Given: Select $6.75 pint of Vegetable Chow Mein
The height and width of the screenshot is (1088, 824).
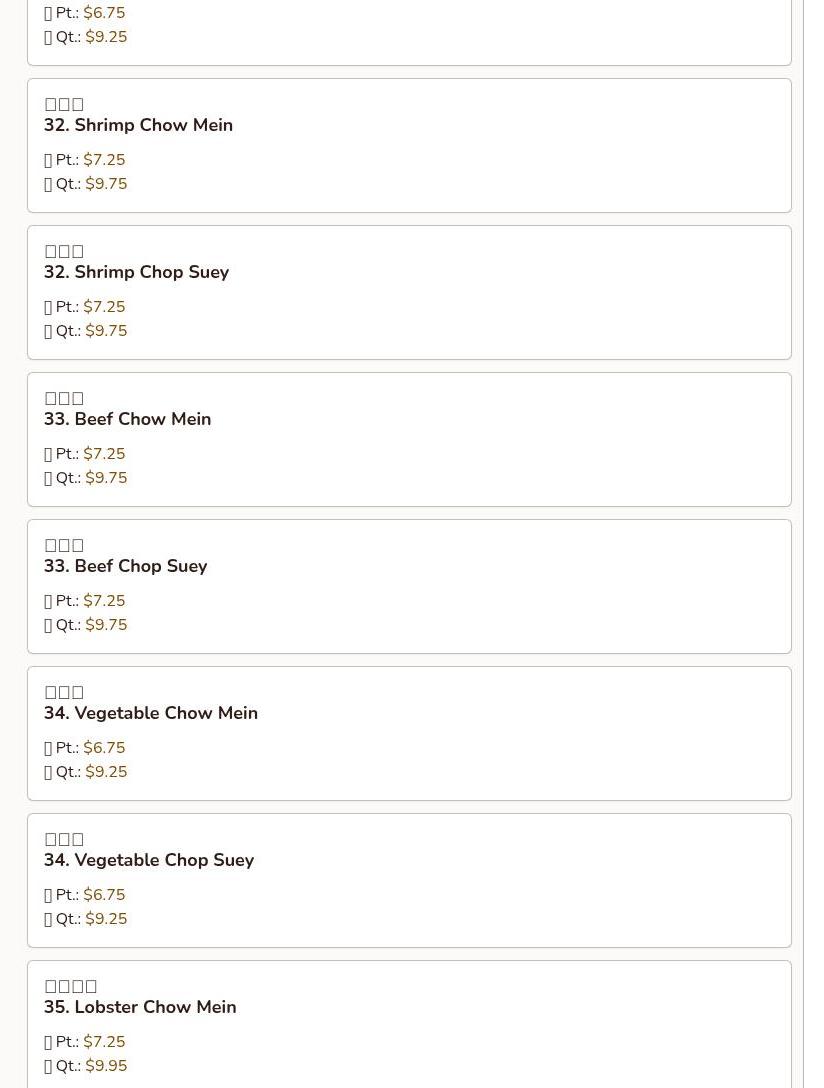Looking at the screenshot, I should coord(104,748).
